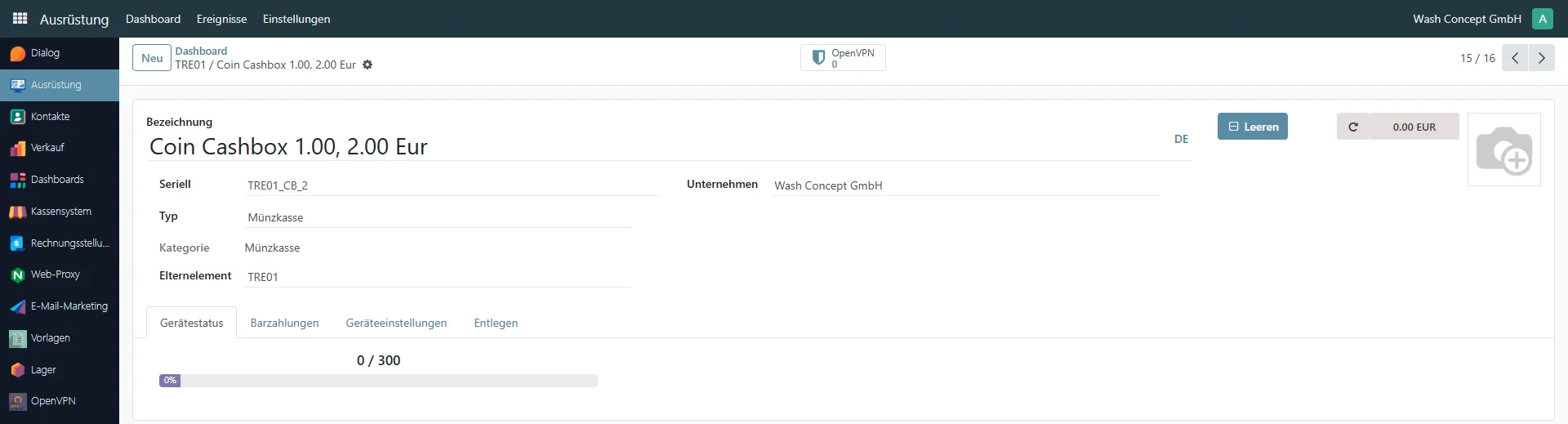This screenshot has width=1568, height=424.
Task: Open Dialog app in sidebar
Action: tap(60, 53)
